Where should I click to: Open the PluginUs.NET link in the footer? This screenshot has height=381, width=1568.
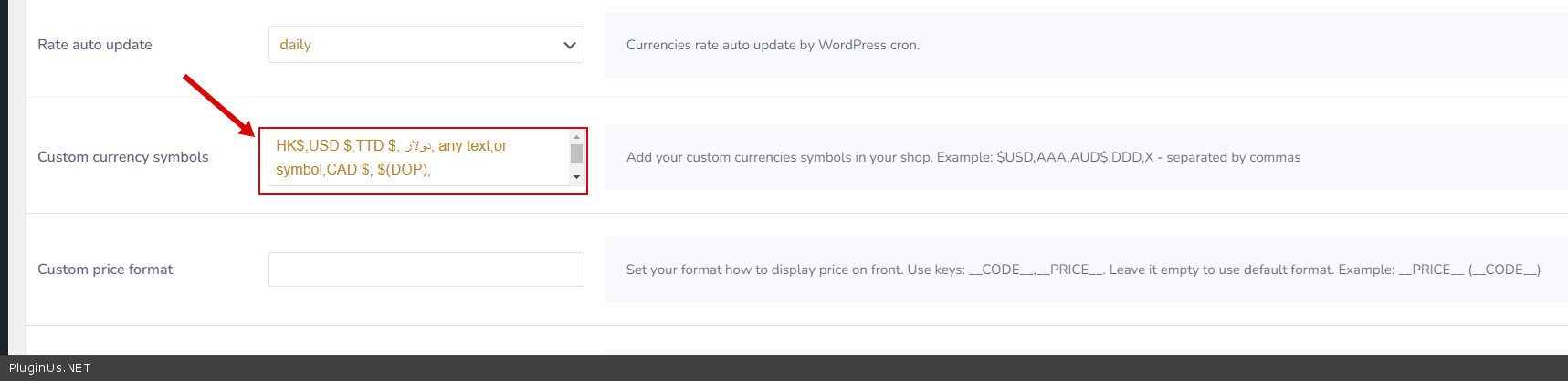tap(50, 368)
